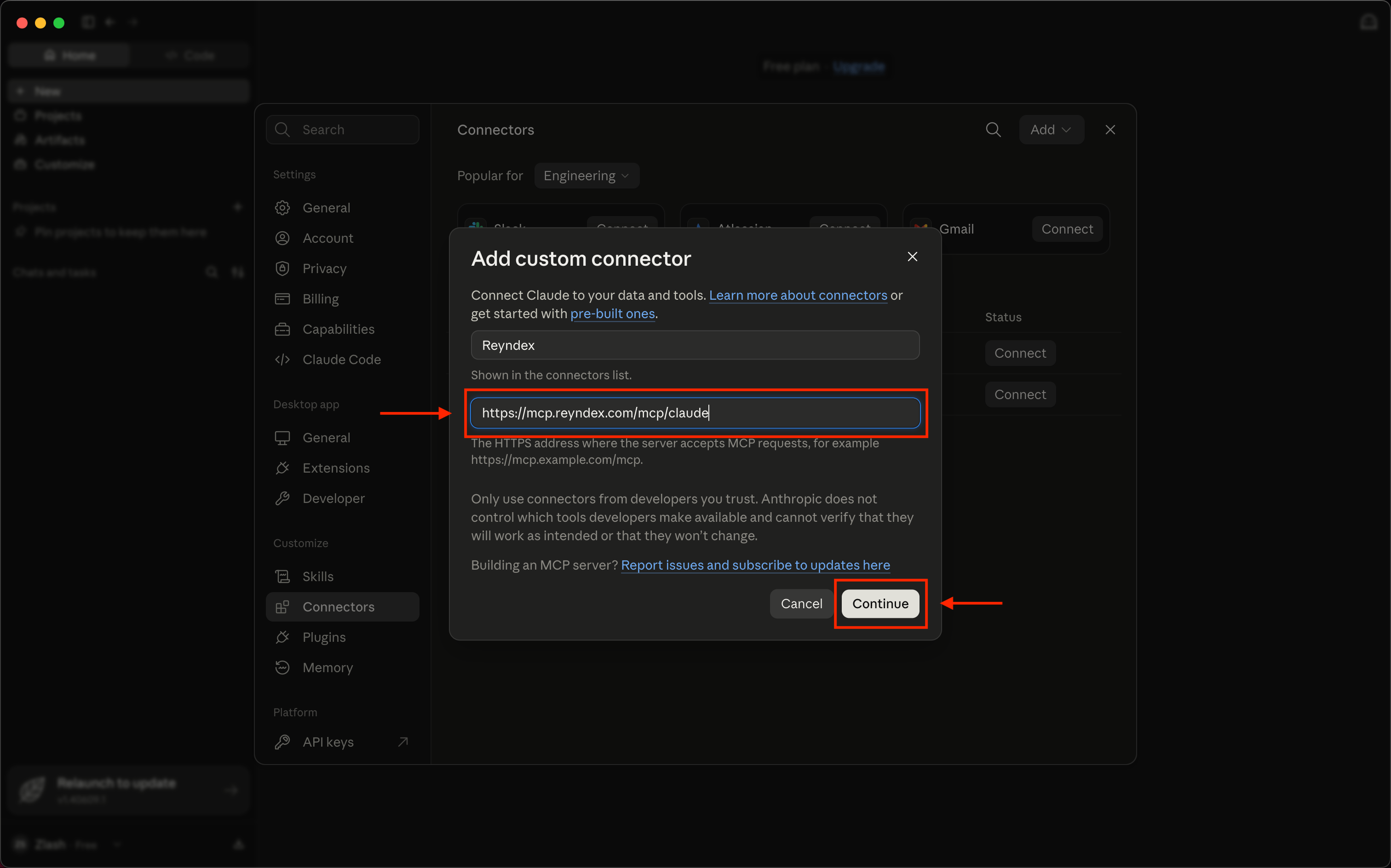This screenshot has height=868, width=1391.
Task: Open Account settings
Action: (342, 238)
